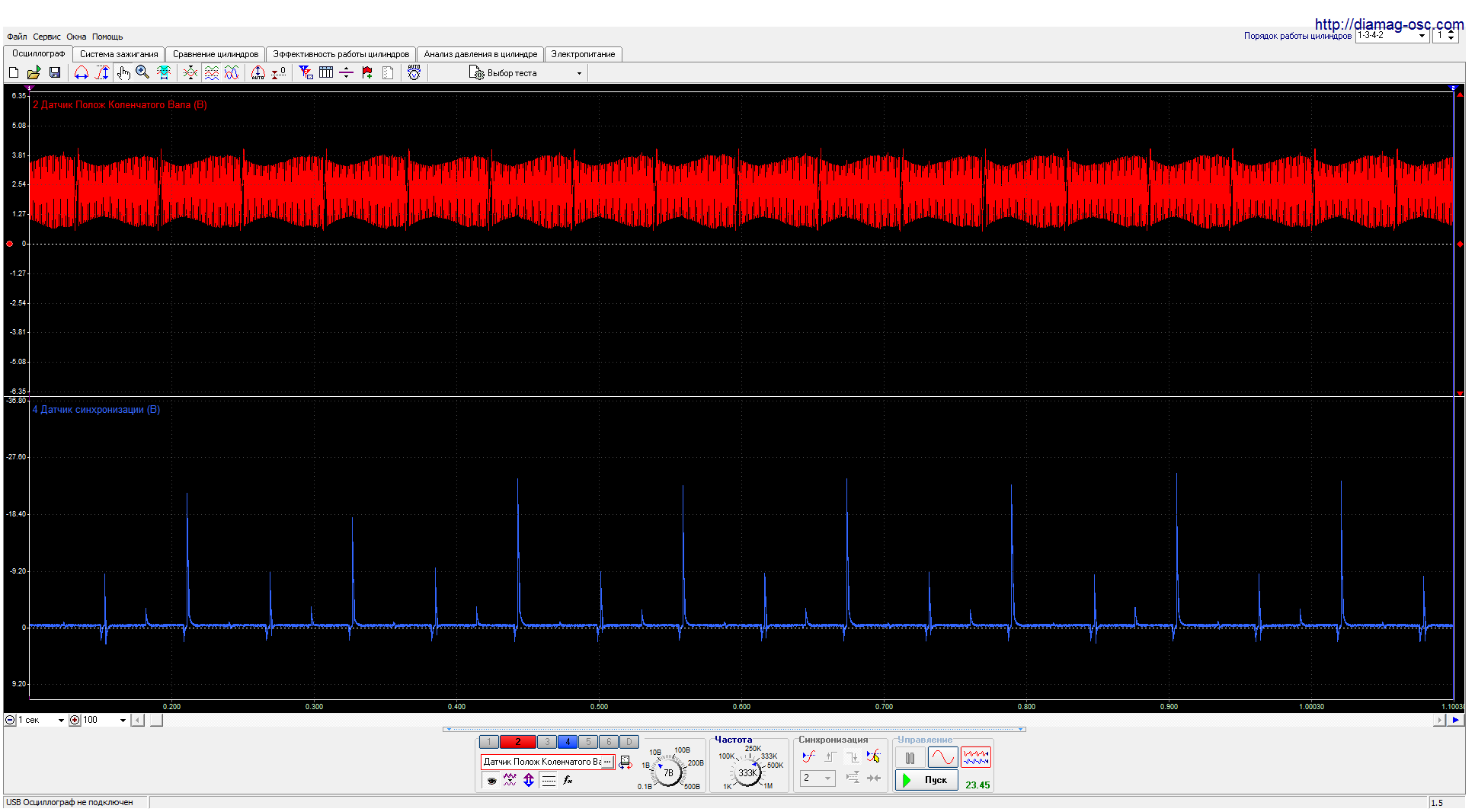This screenshot has width=1475, height=812.
Task: Click the AUTO voltmeter icon
Action: (x=414, y=72)
